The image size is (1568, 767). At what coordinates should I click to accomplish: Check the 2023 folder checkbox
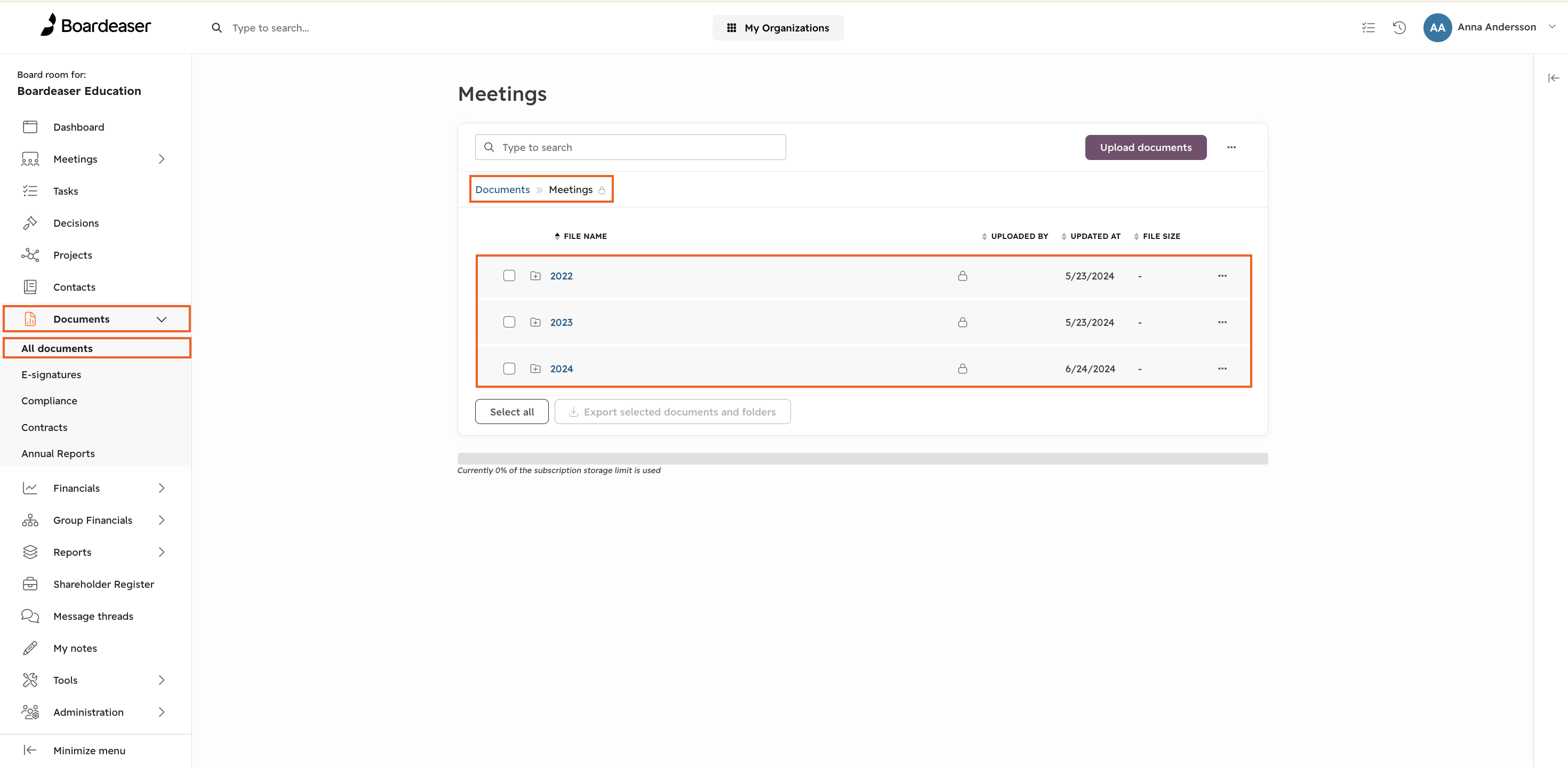tap(509, 322)
